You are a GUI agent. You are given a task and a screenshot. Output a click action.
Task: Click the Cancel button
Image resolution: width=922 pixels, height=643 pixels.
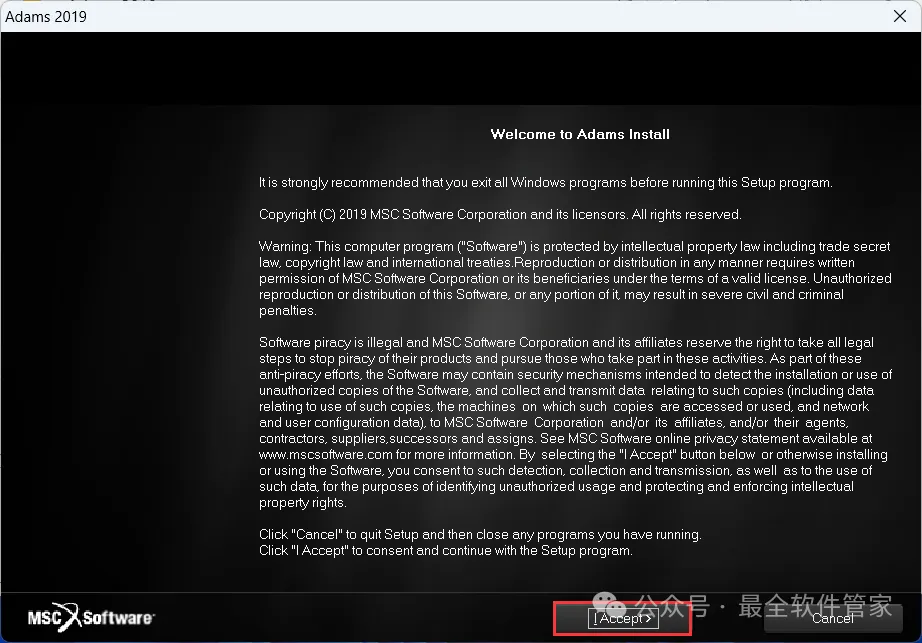coord(833,618)
